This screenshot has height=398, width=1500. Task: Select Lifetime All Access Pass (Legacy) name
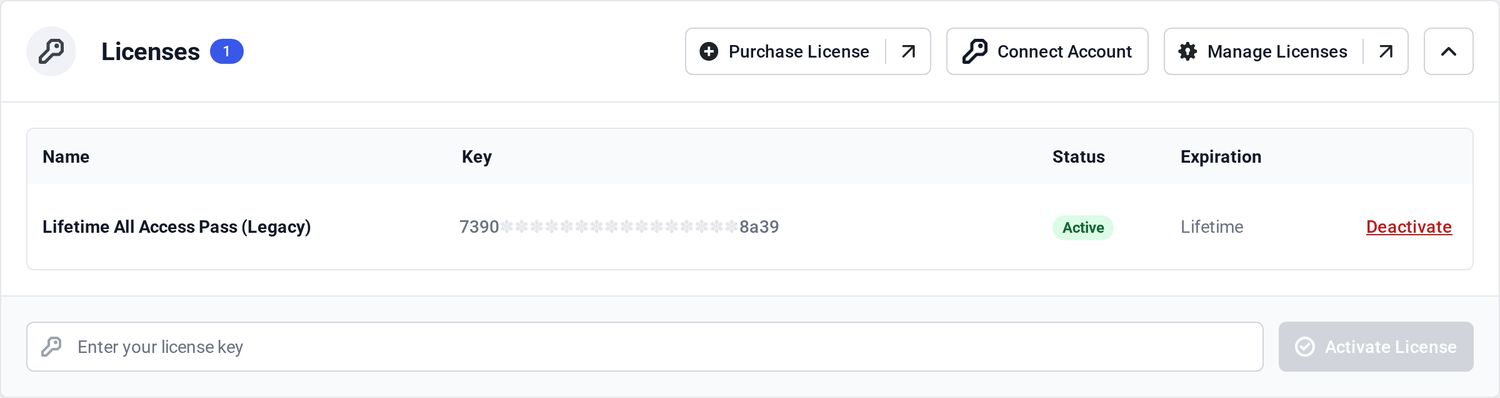point(177,227)
